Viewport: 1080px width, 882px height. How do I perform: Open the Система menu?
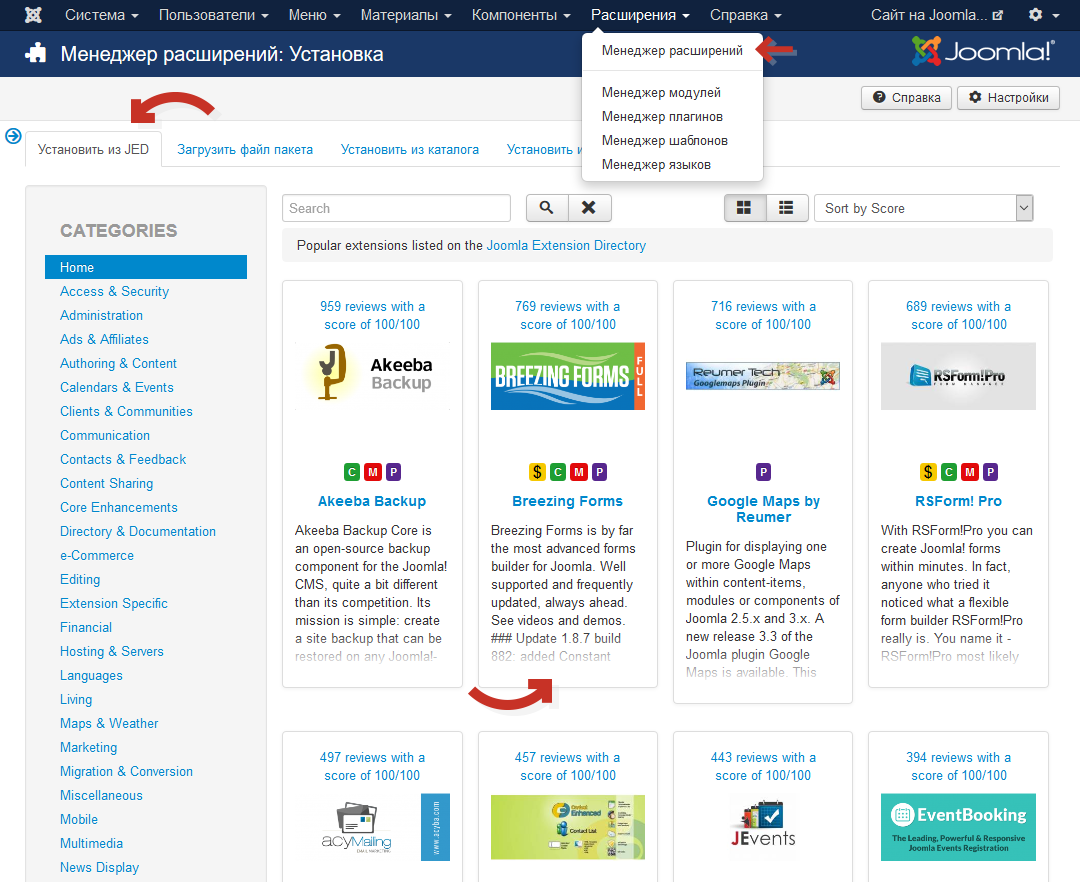pyautogui.click(x=101, y=15)
